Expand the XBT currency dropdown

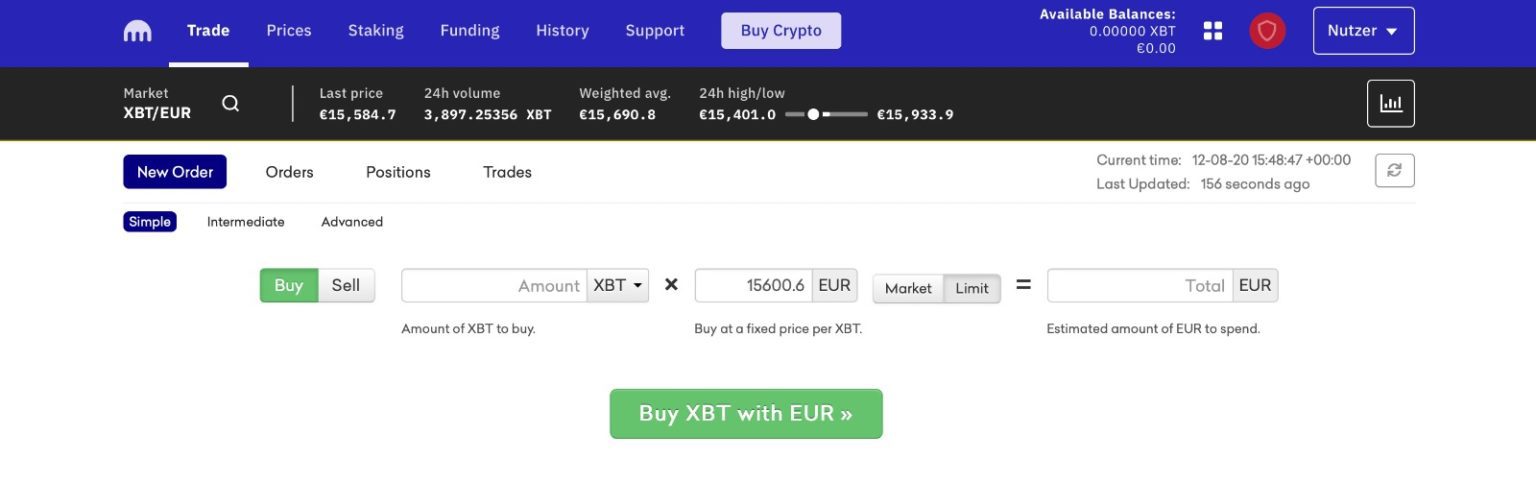(618, 285)
